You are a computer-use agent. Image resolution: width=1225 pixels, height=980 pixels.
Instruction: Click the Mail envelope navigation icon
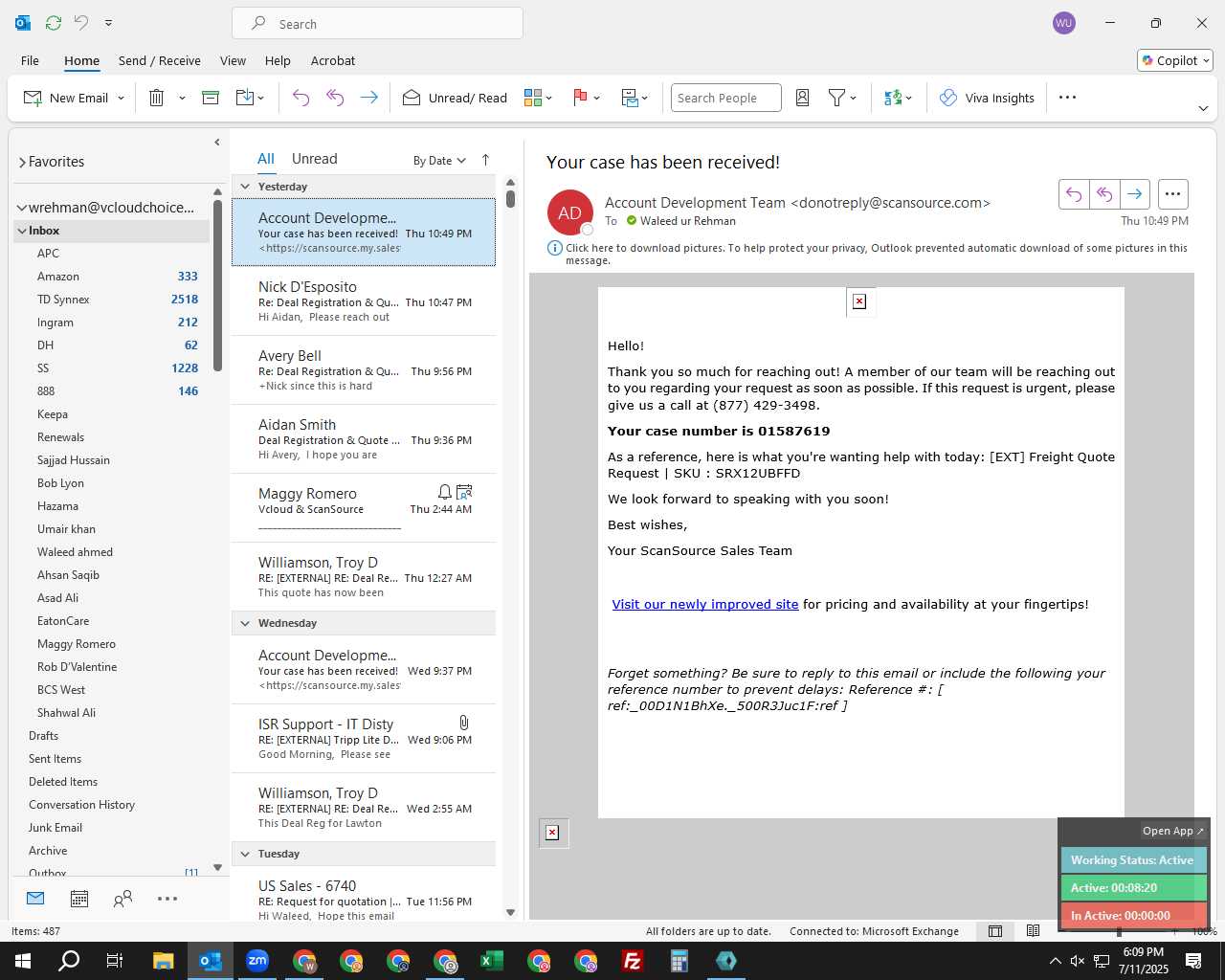35,899
